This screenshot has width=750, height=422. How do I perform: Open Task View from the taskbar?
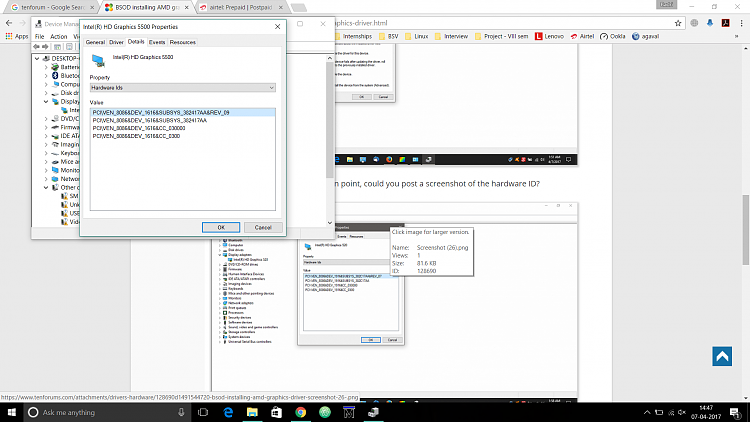click(203, 412)
